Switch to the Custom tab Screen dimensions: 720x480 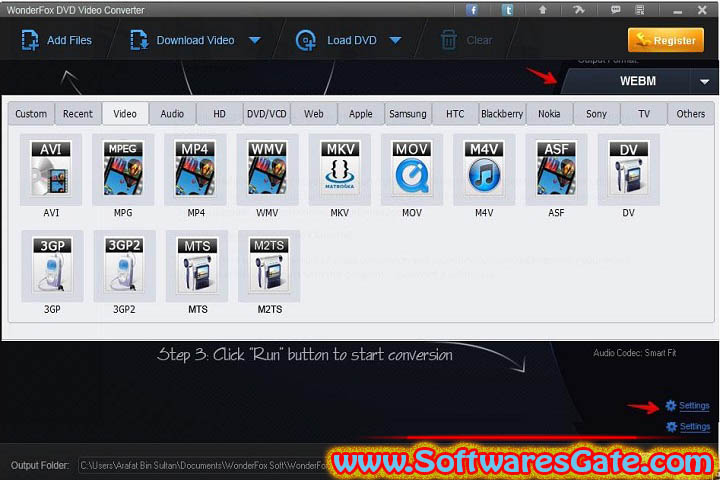31,114
